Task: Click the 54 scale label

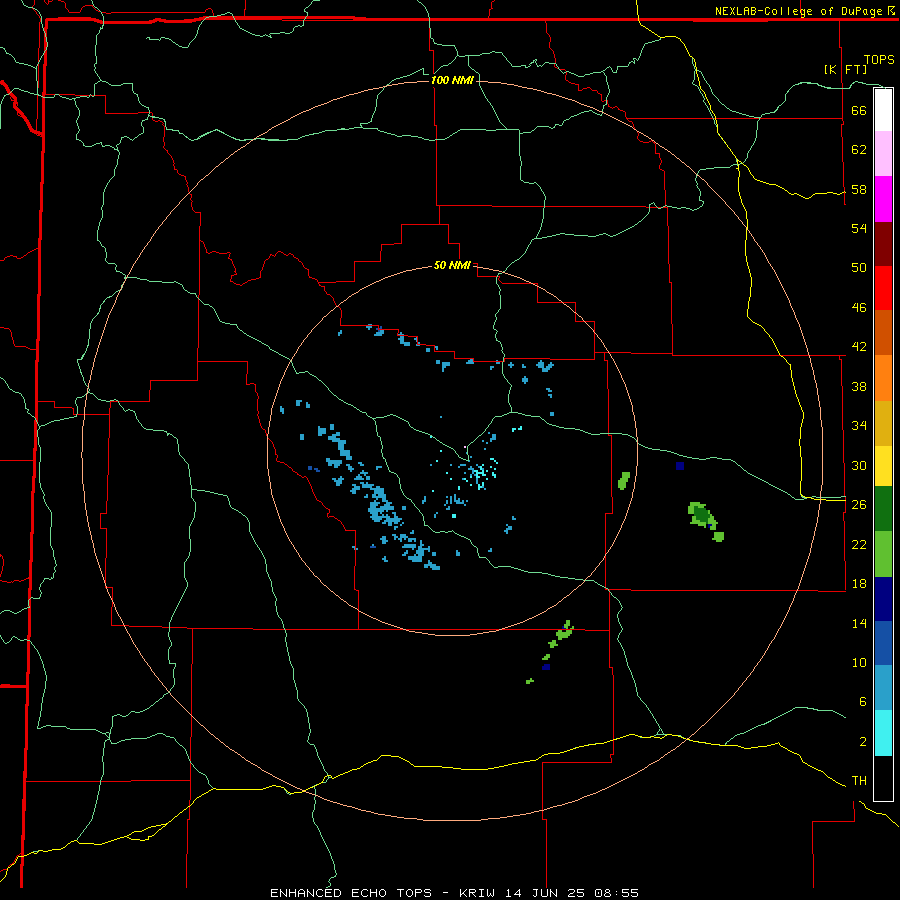Action: [859, 228]
